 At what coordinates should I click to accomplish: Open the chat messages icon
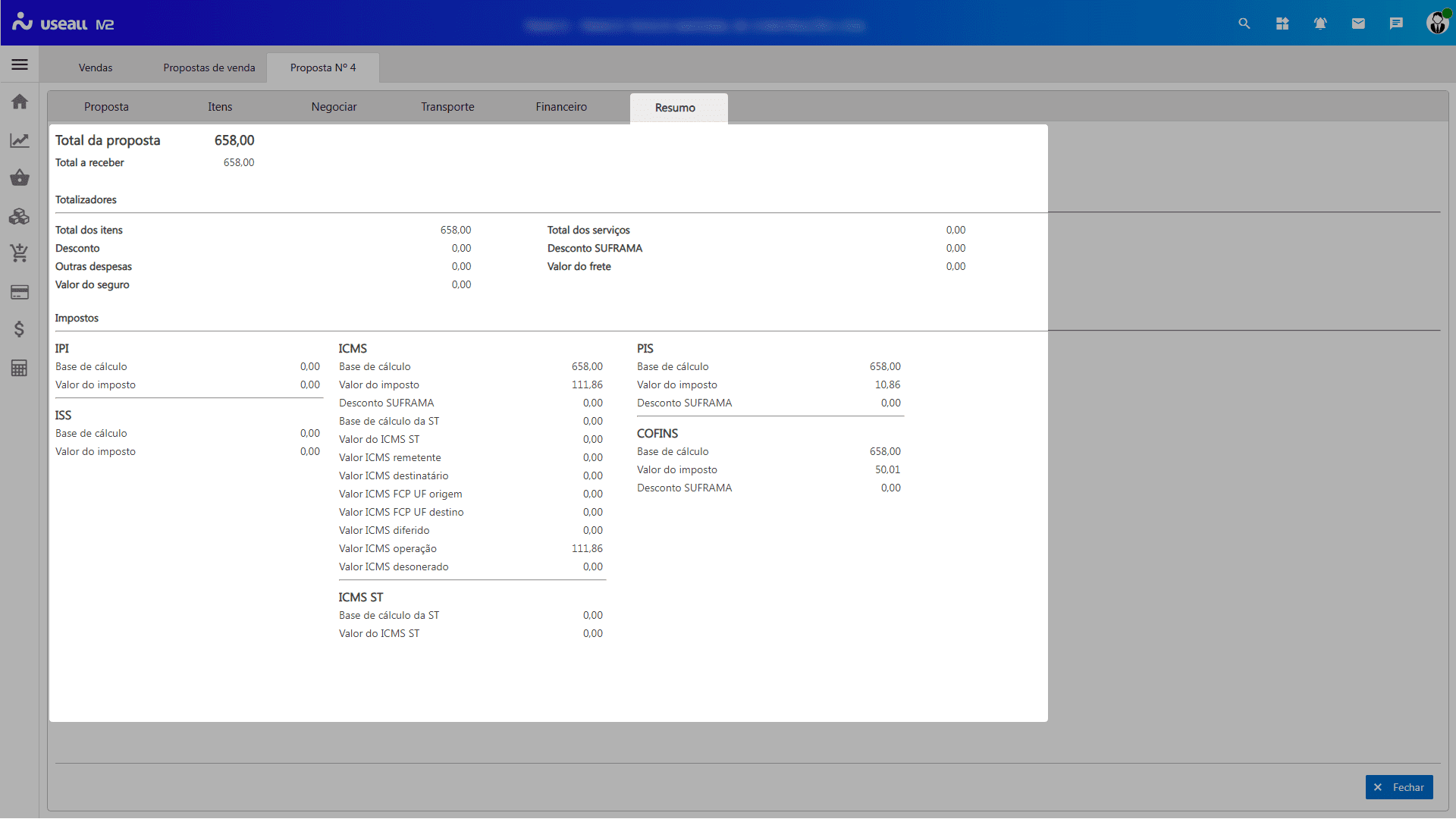pyautogui.click(x=1396, y=24)
